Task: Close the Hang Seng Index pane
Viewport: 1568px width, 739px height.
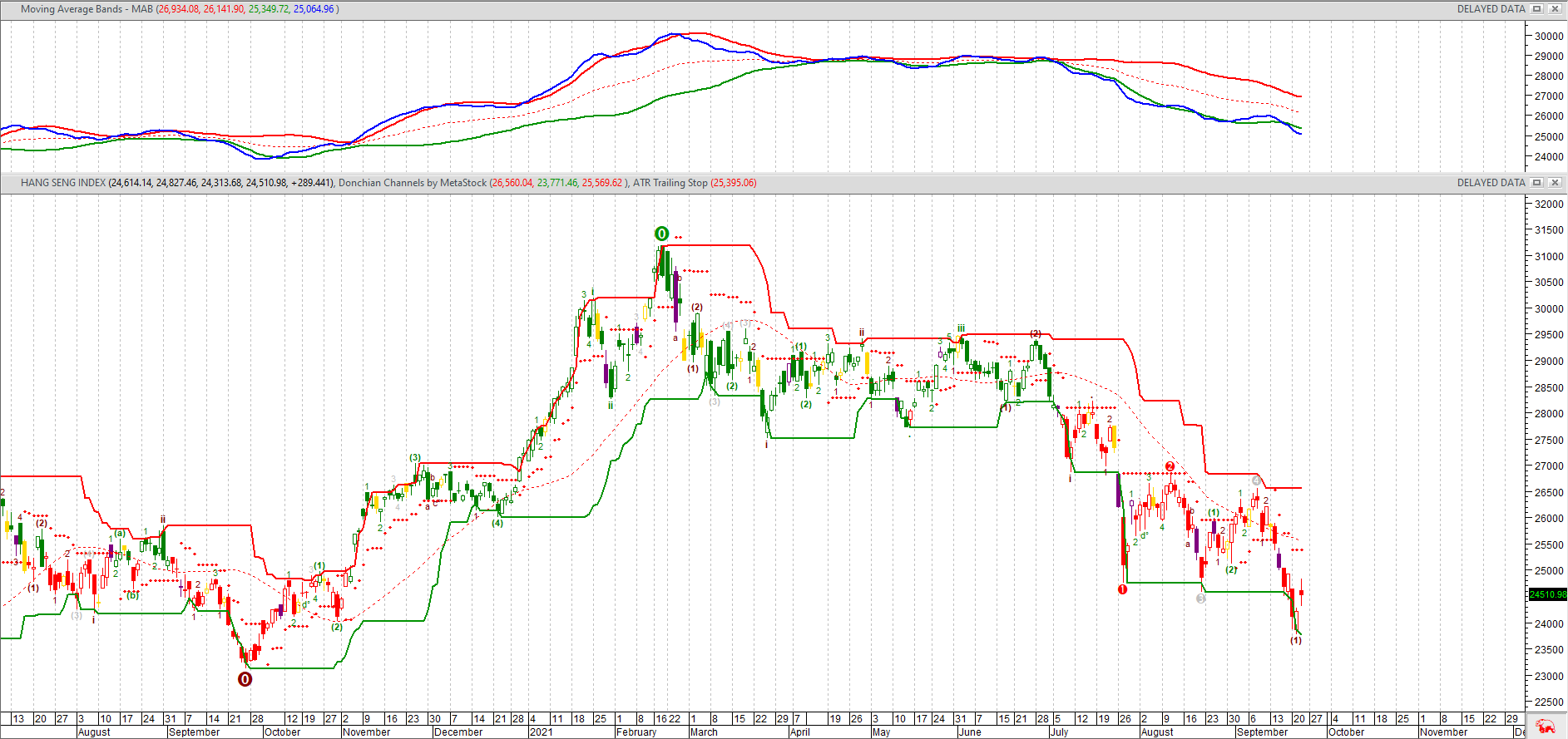Action: pos(1555,183)
